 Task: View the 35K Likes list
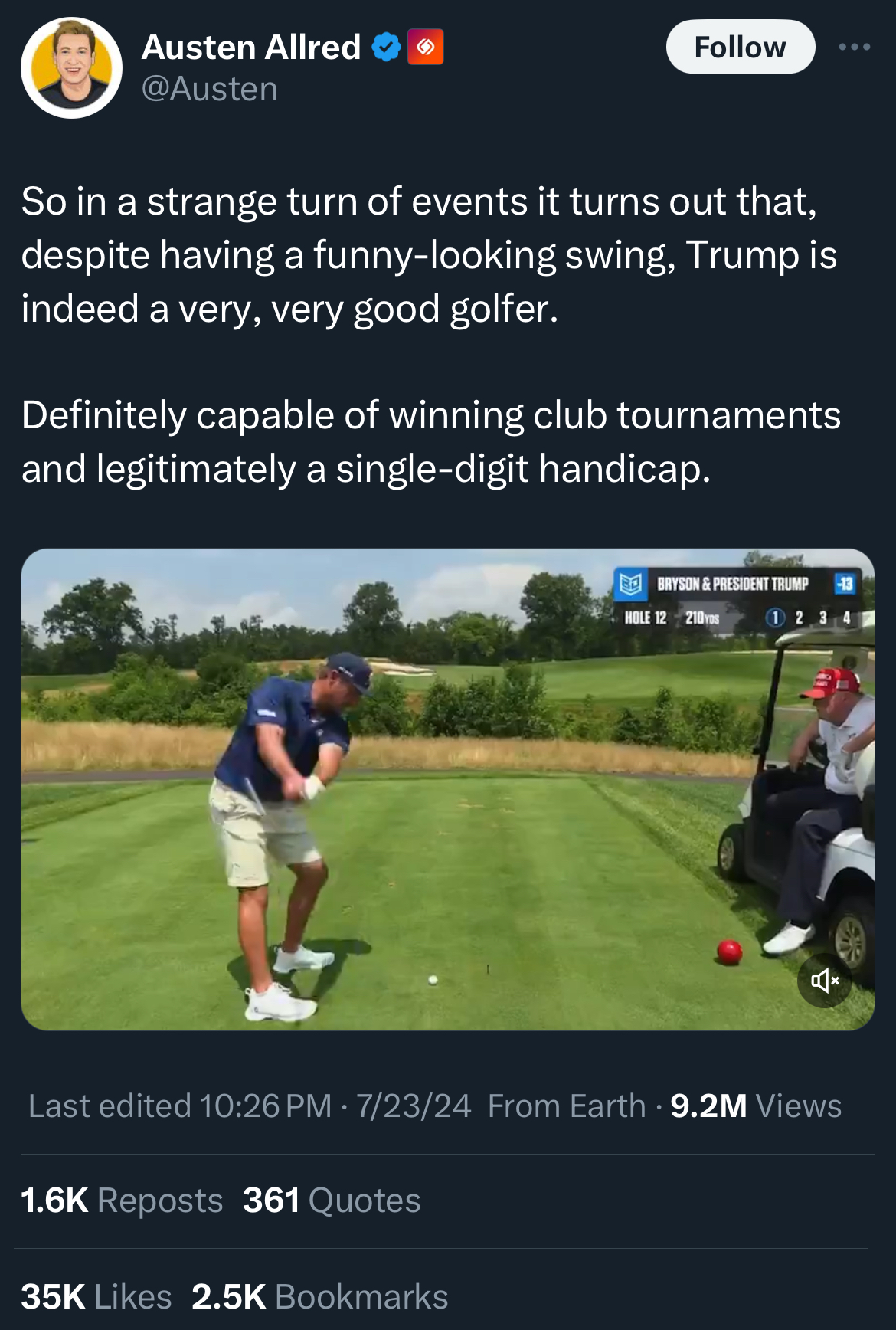pos(96,1297)
